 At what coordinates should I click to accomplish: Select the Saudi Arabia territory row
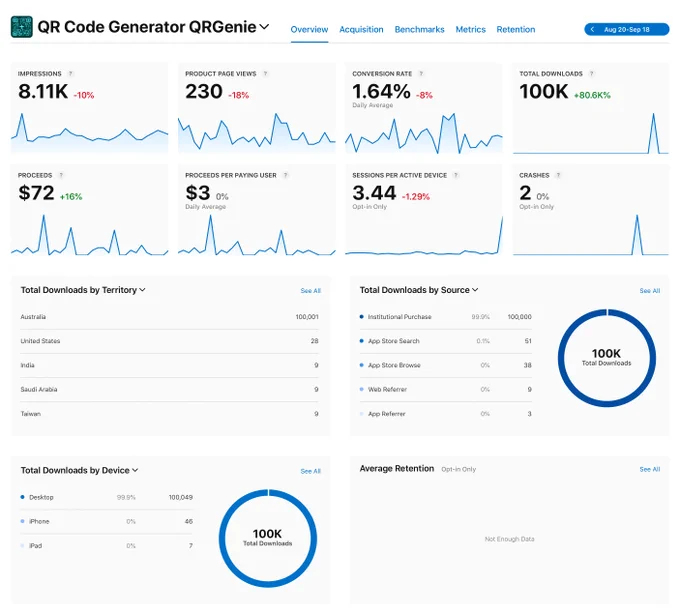coord(170,390)
